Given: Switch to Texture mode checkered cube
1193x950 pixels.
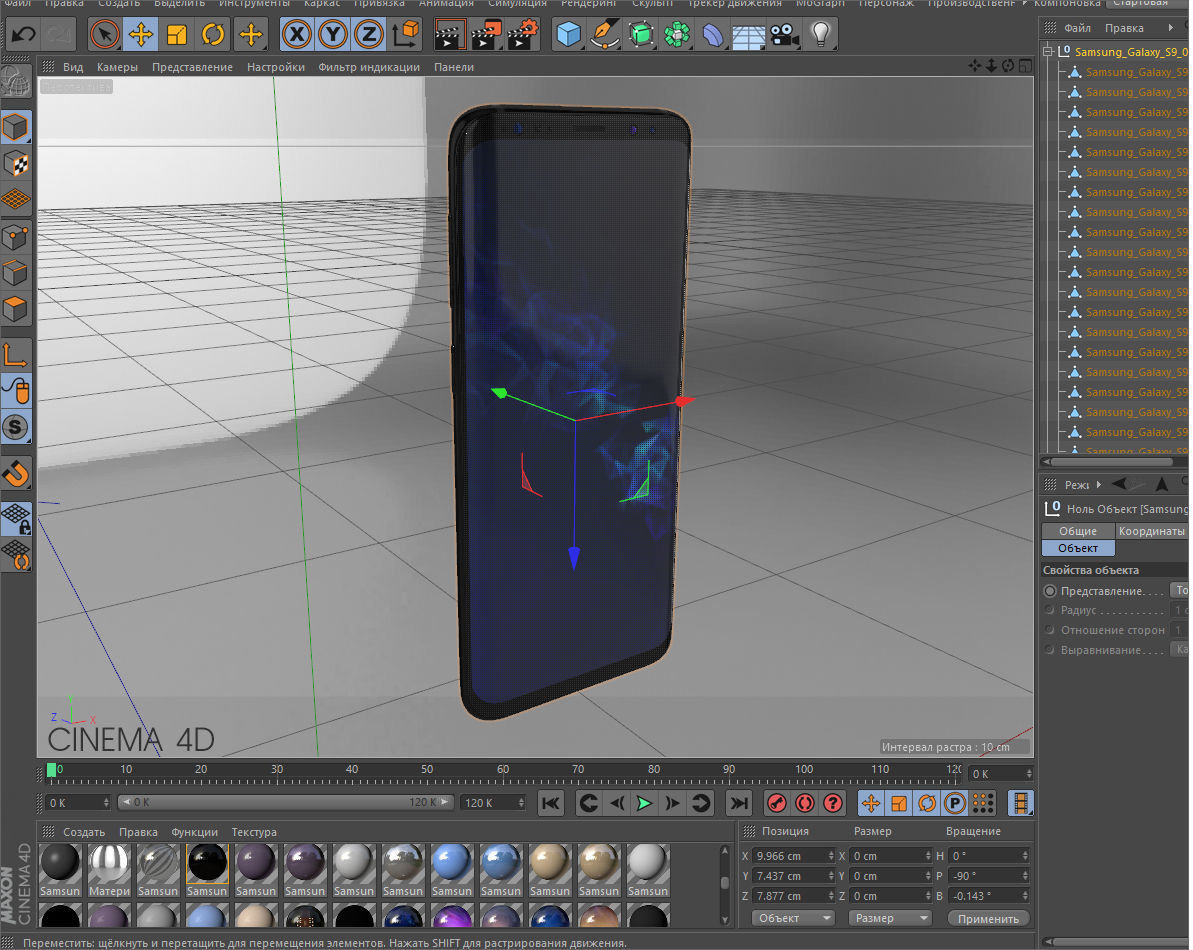Looking at the screenshot, I should 16,163.
